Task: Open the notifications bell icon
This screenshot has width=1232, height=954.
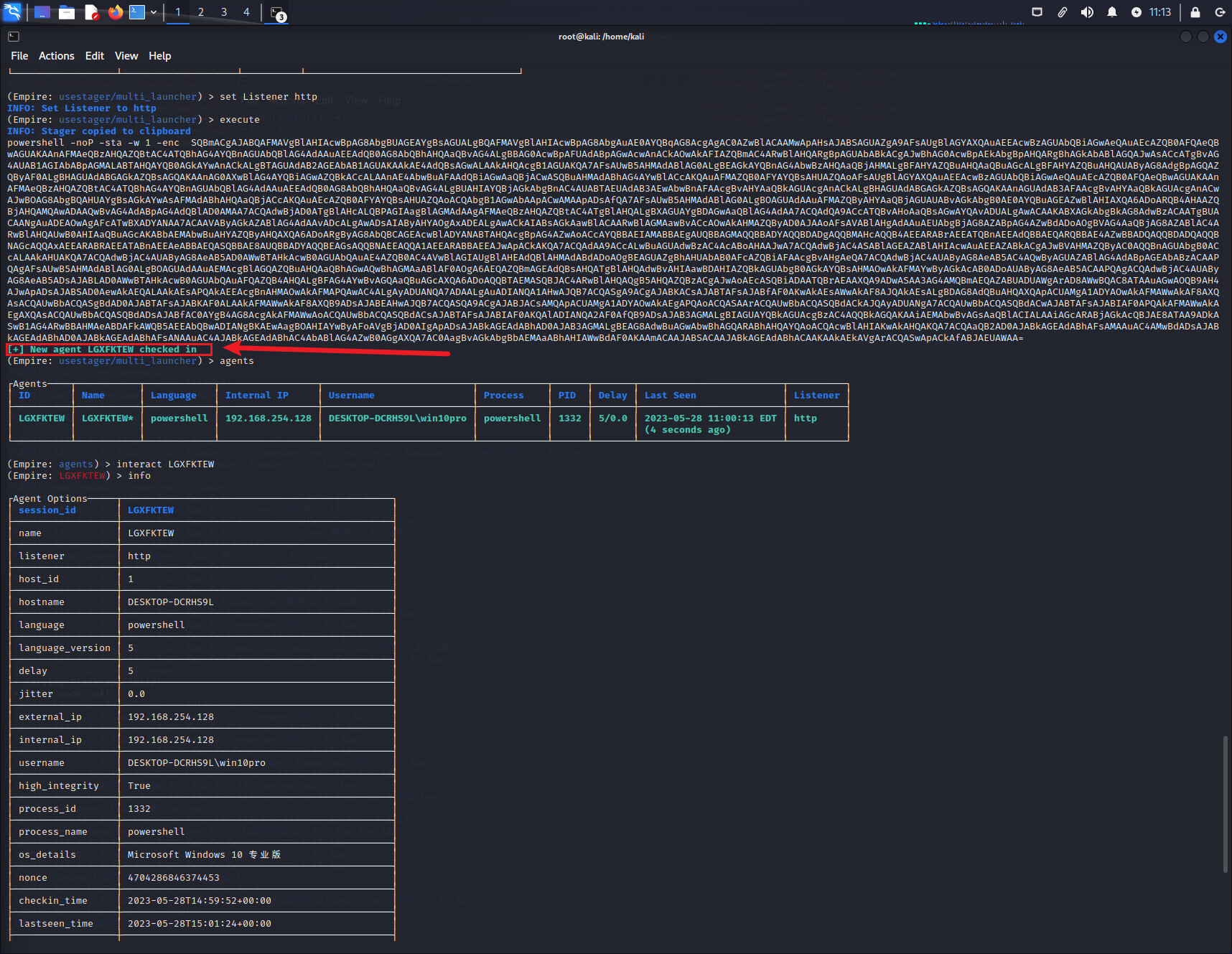Action: [x=1112, y=12]
